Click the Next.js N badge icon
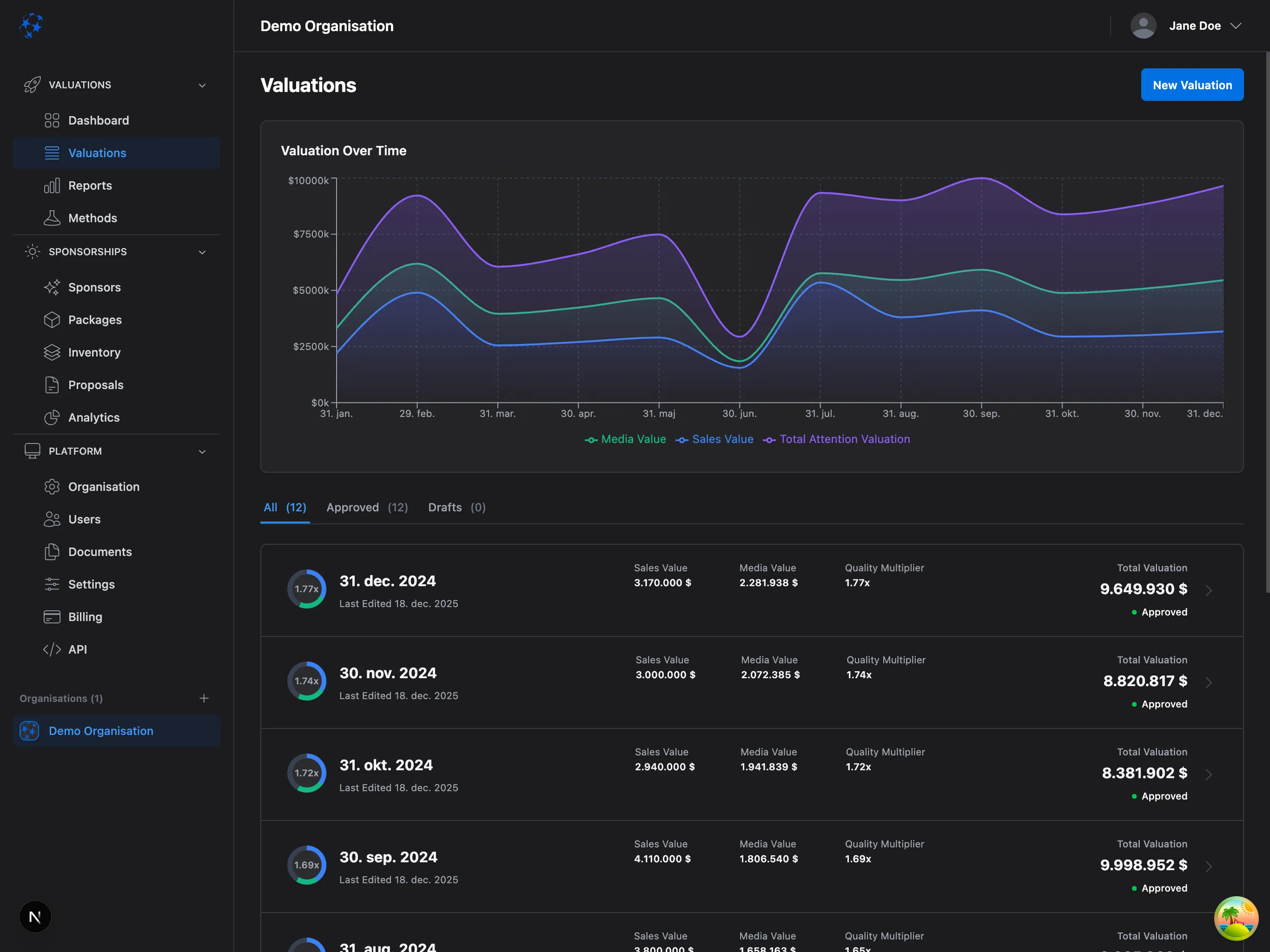Image resolution: width=1270 pixels, height=952 pixels. 35,916
